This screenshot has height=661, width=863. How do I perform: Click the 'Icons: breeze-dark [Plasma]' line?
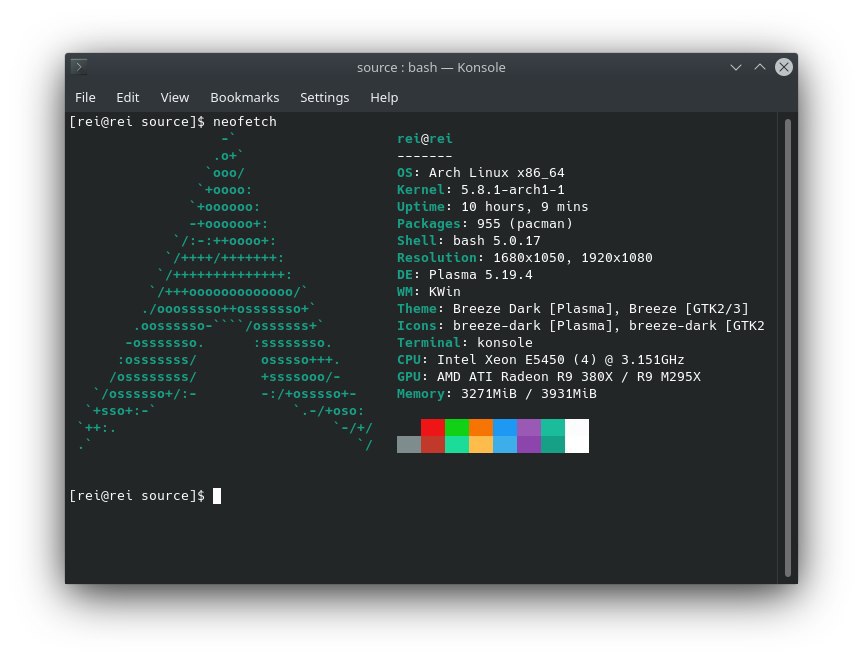(581, 326)
